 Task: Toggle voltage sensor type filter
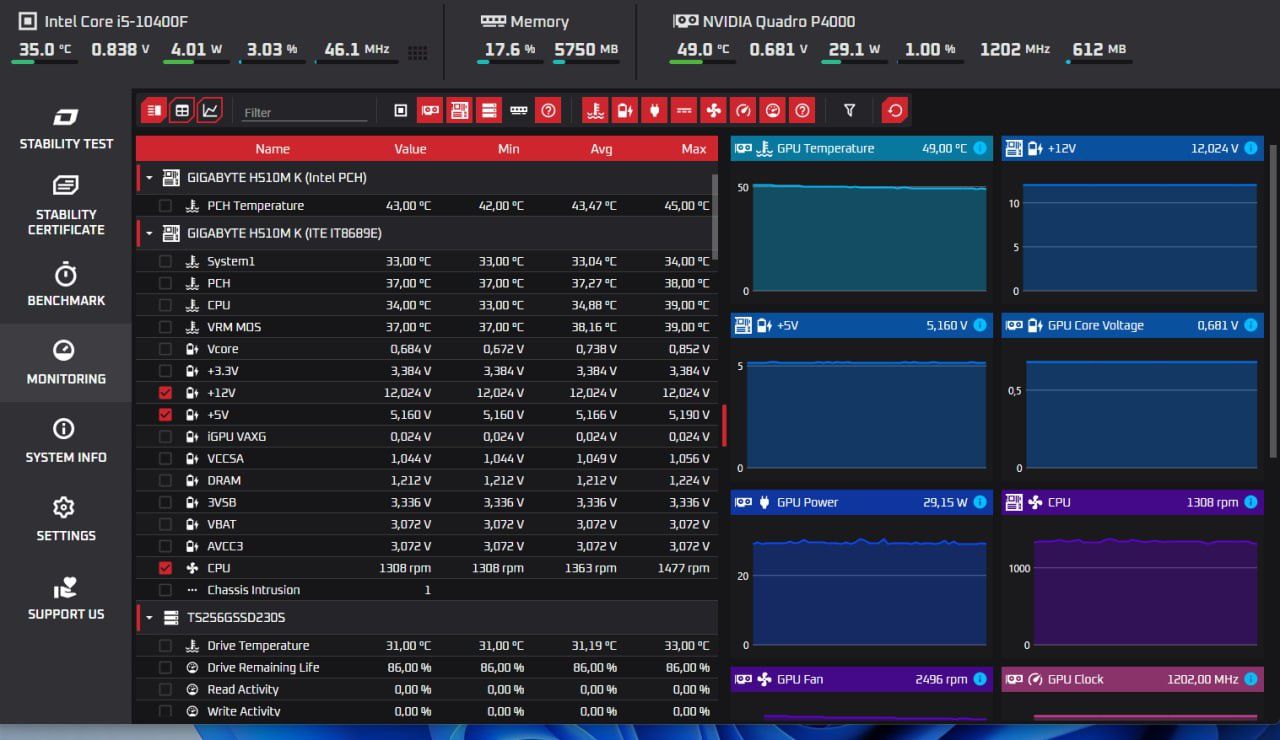(624, 110)
